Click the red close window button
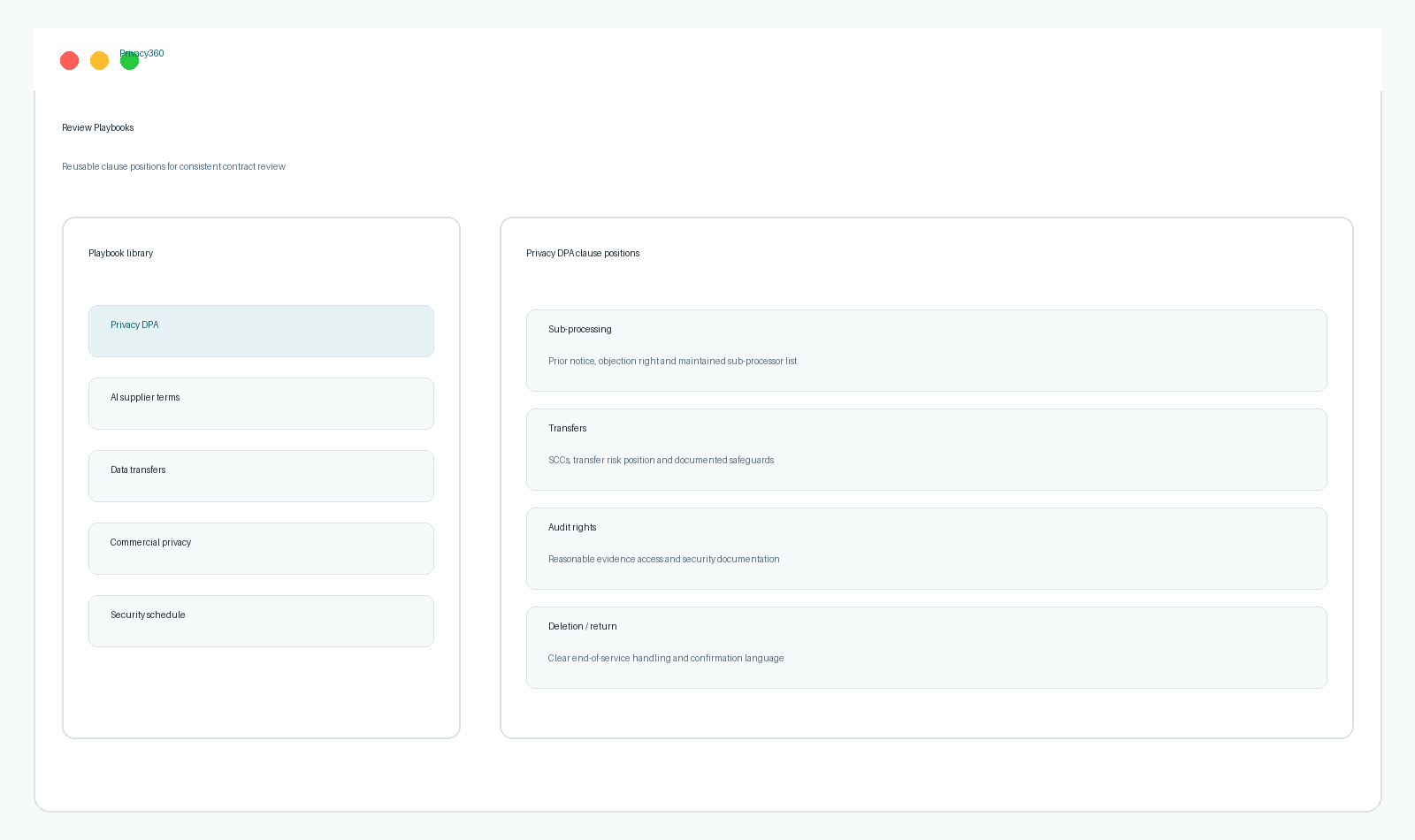 click(69, 60)
